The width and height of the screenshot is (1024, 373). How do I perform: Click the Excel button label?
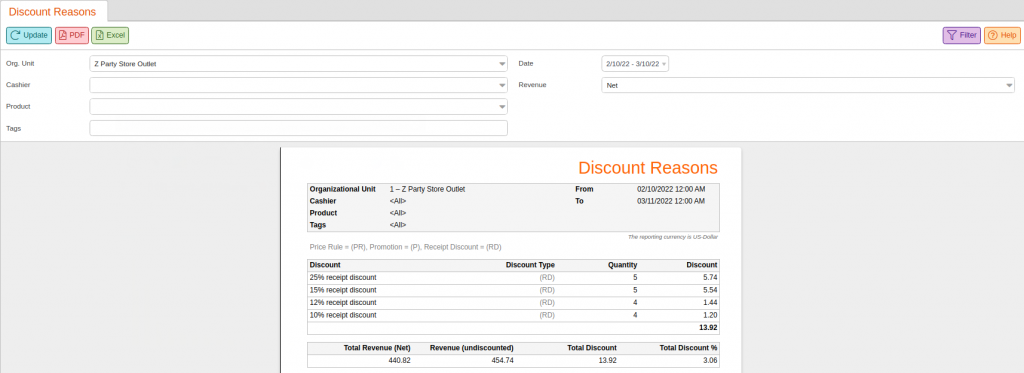[x=116, y=35]
